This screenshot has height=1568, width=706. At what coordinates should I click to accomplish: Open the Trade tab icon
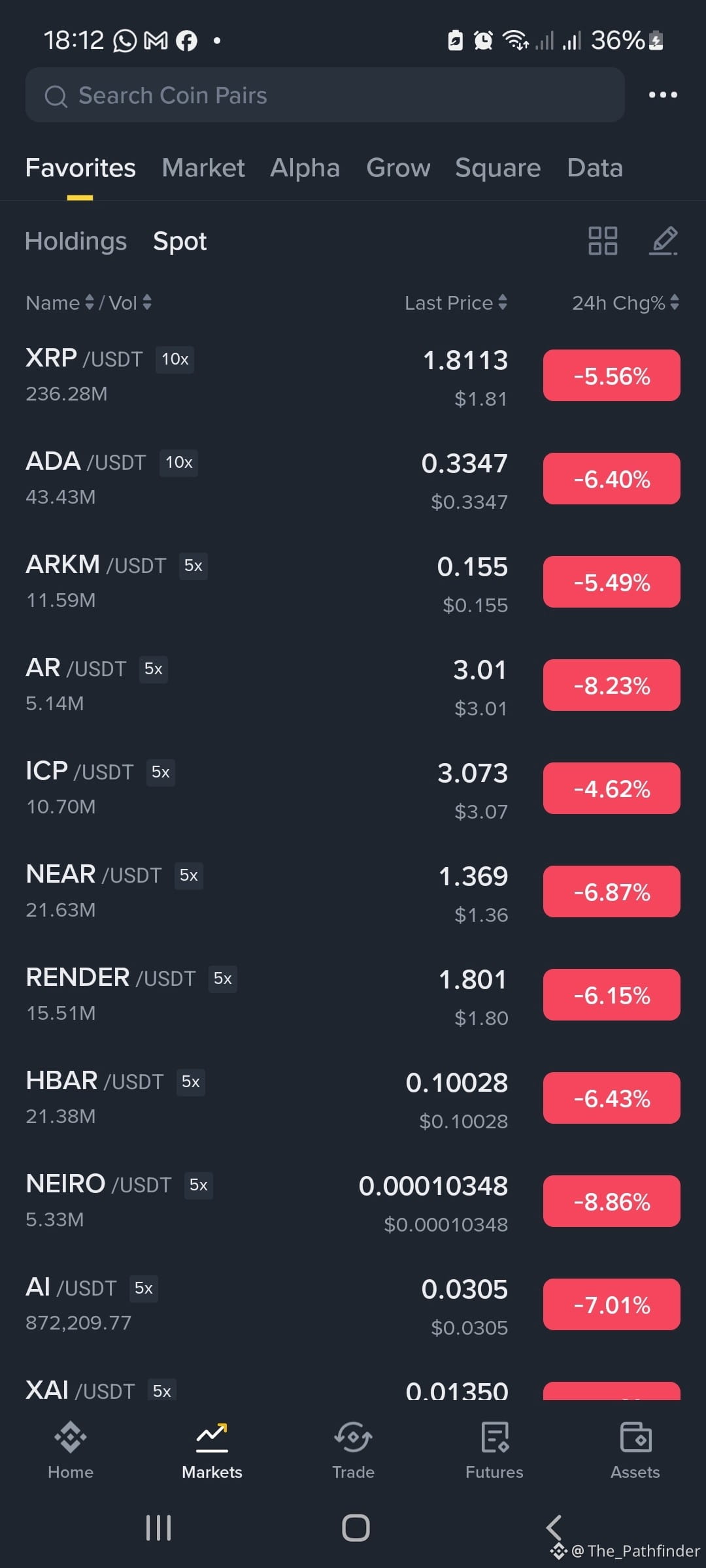tap(353, 1437)
